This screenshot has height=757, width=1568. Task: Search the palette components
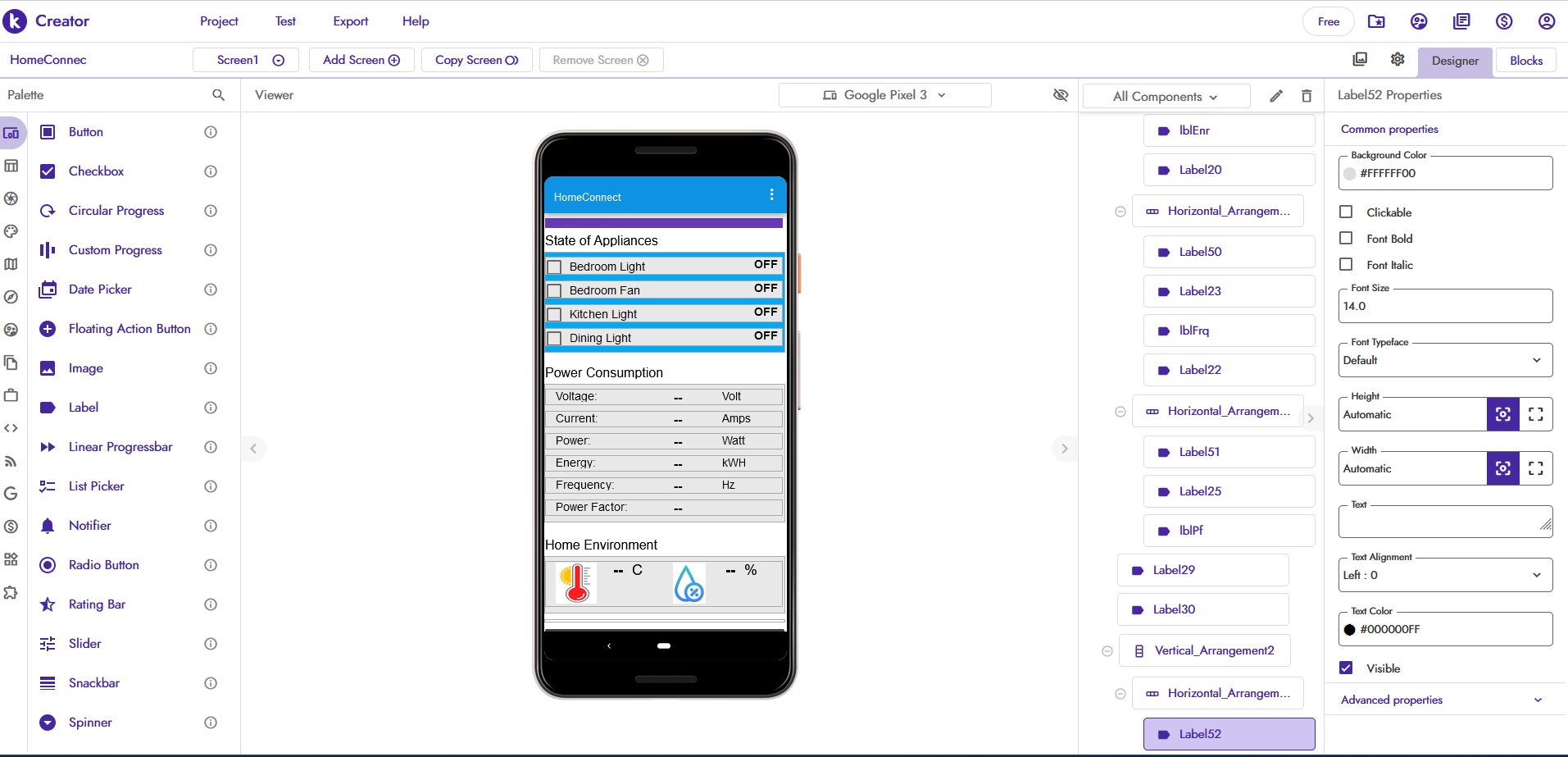pos(218,95)
